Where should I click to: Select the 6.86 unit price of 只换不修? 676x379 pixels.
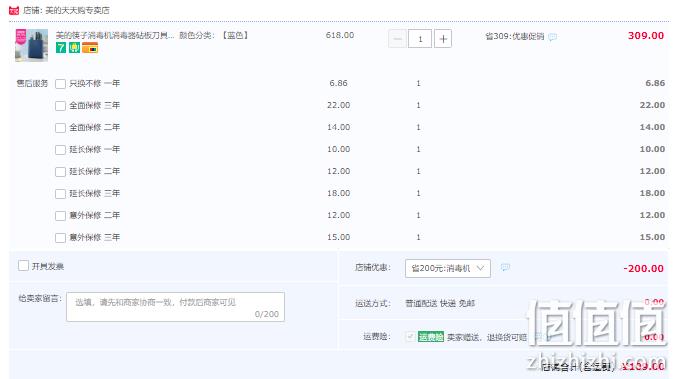[338, 83]
